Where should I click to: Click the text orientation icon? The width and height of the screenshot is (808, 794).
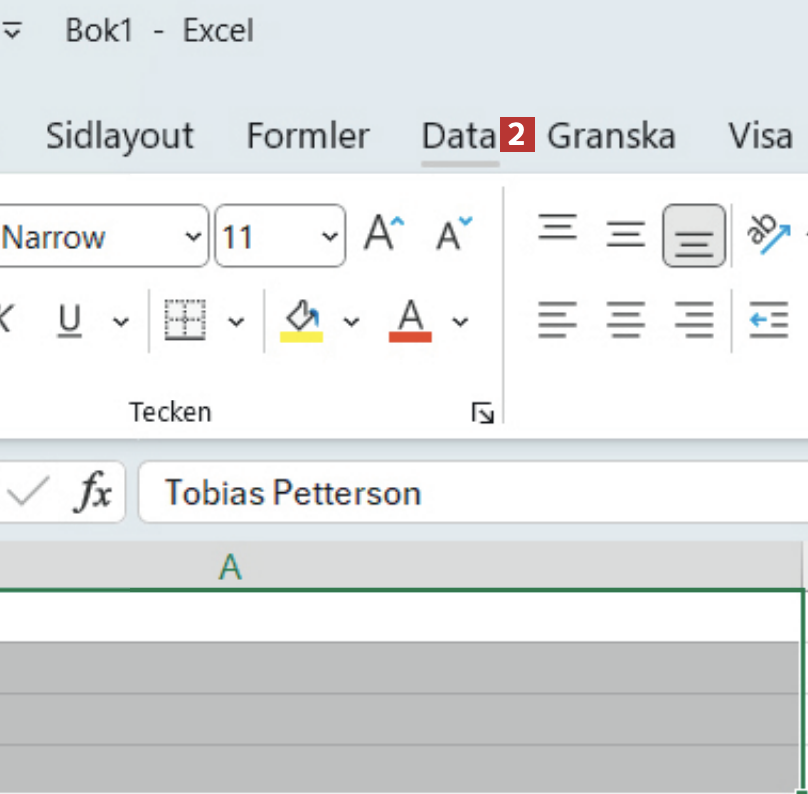768,235
